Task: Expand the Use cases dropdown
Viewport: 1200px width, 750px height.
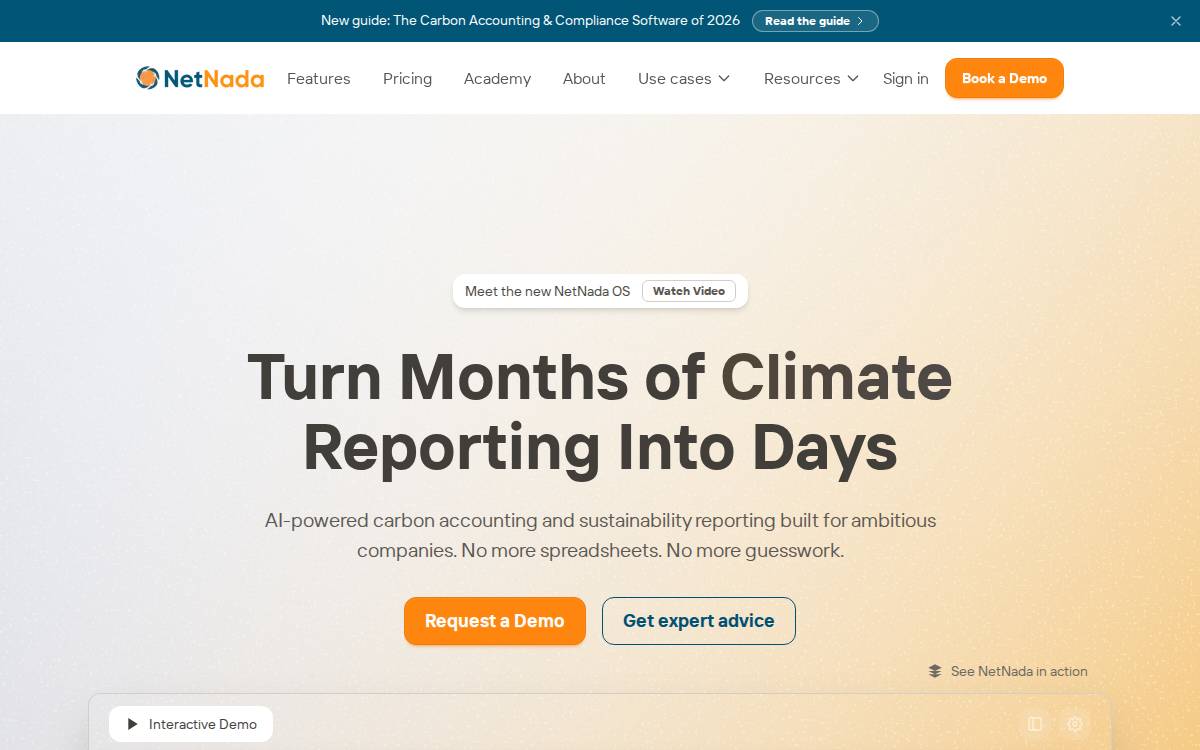Action: click(x=684, y=78)
